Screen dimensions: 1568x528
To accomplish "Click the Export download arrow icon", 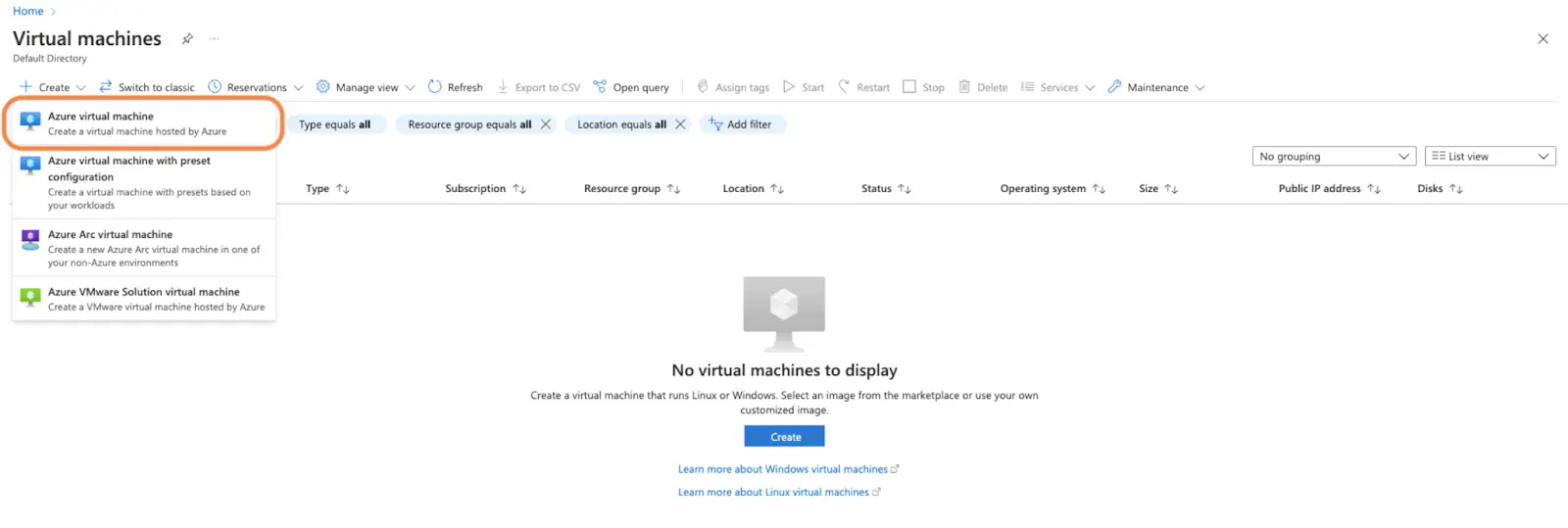I will [x=503, y=87].
